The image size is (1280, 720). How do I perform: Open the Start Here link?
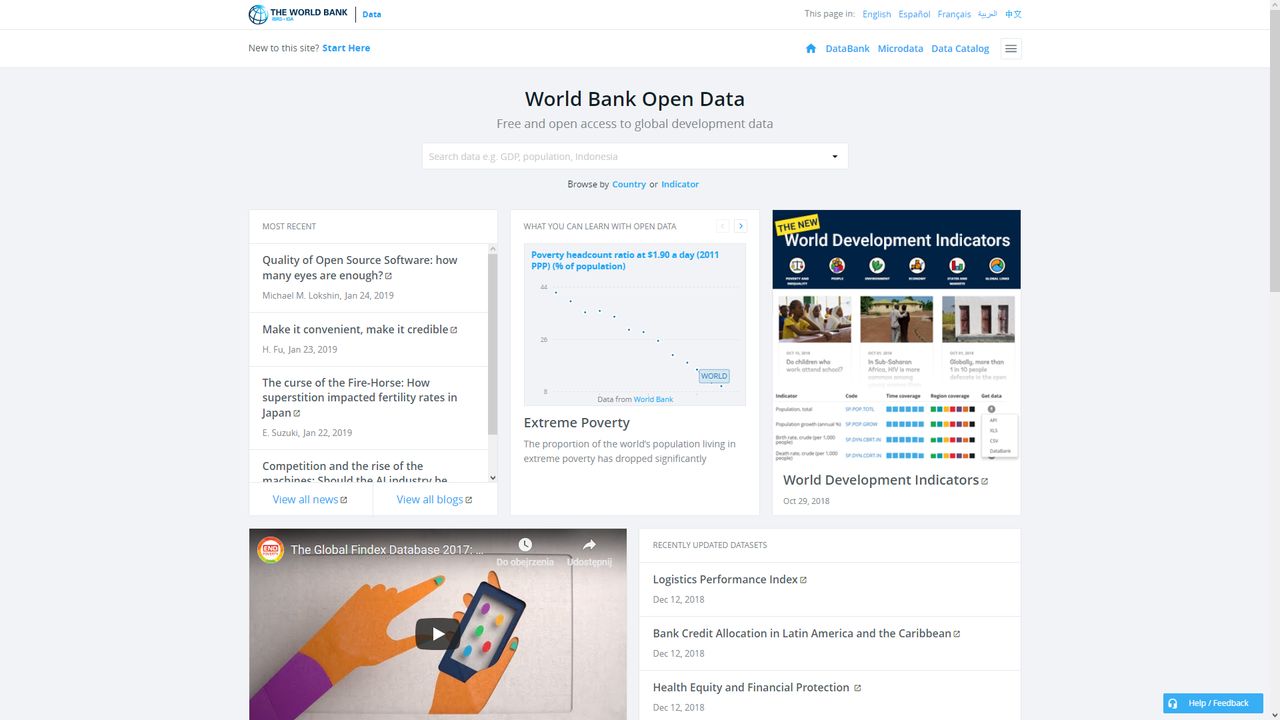(346, 48)
